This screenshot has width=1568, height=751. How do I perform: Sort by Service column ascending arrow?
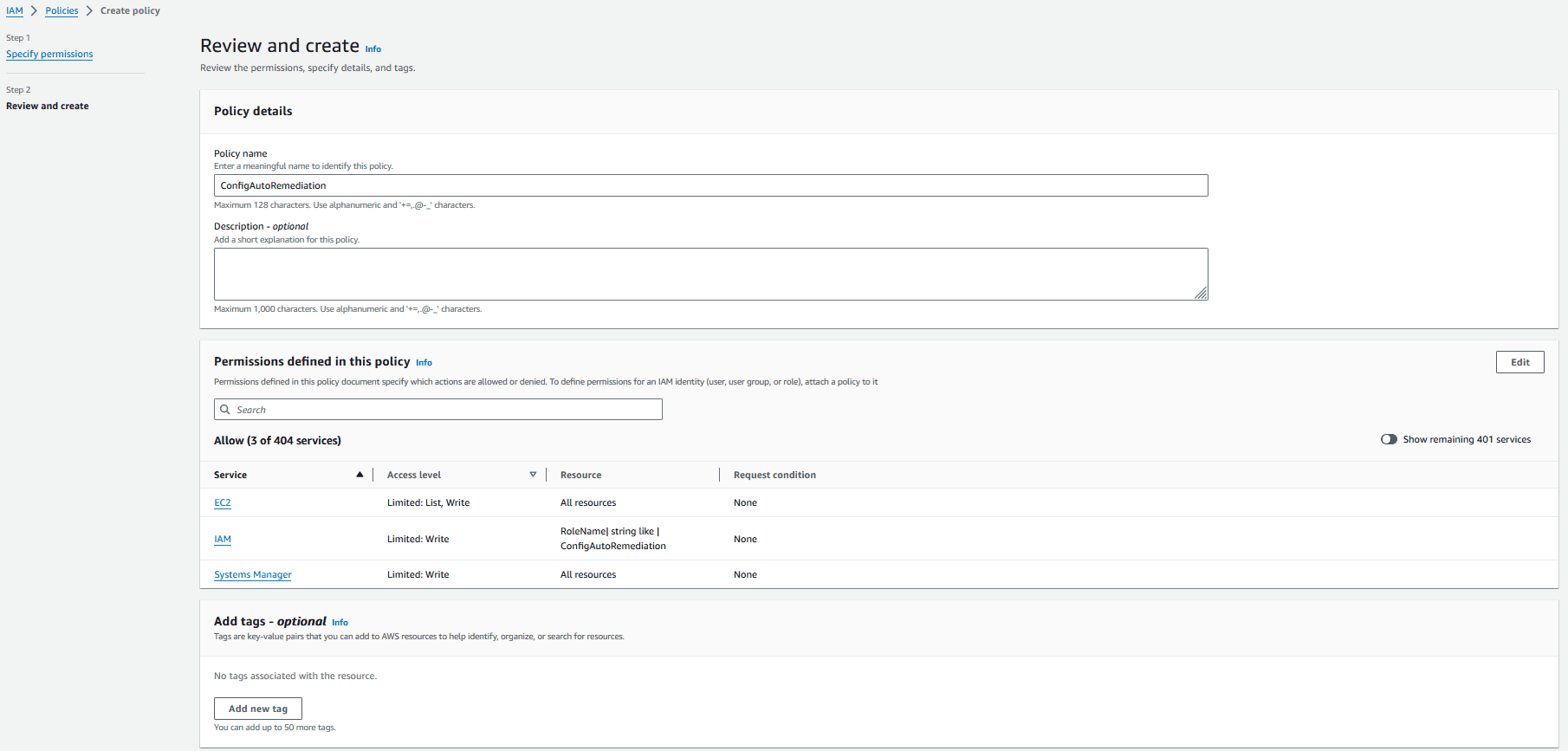tap(360, 475)
